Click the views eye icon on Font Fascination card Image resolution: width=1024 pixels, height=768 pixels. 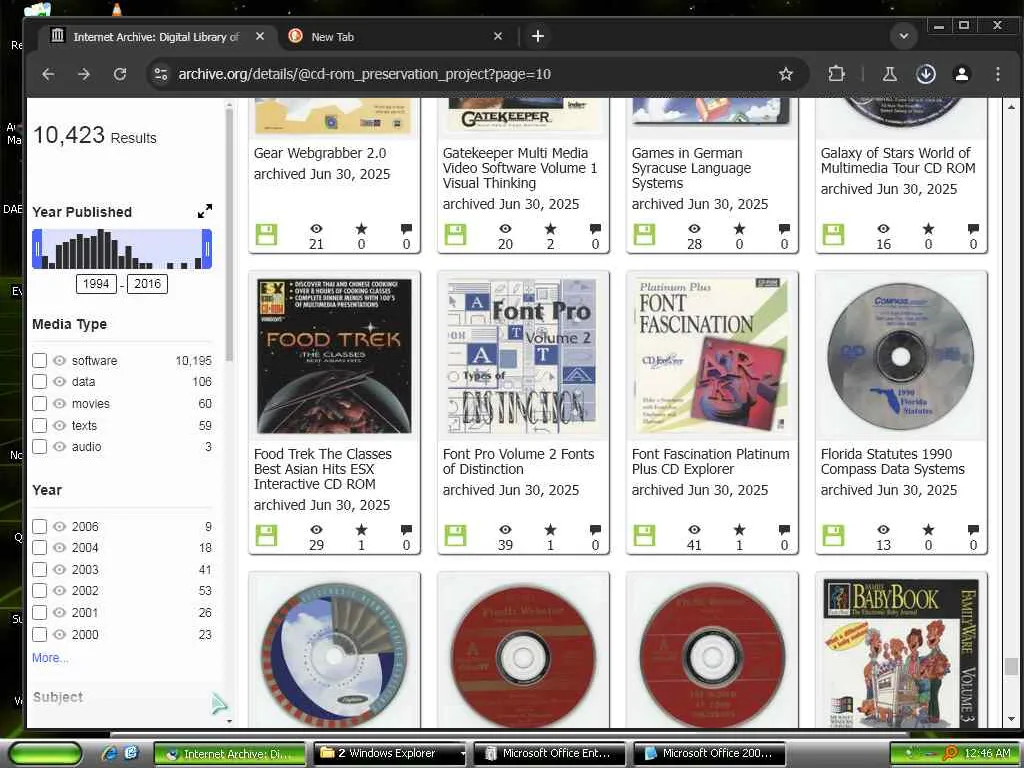click(694, 530)
